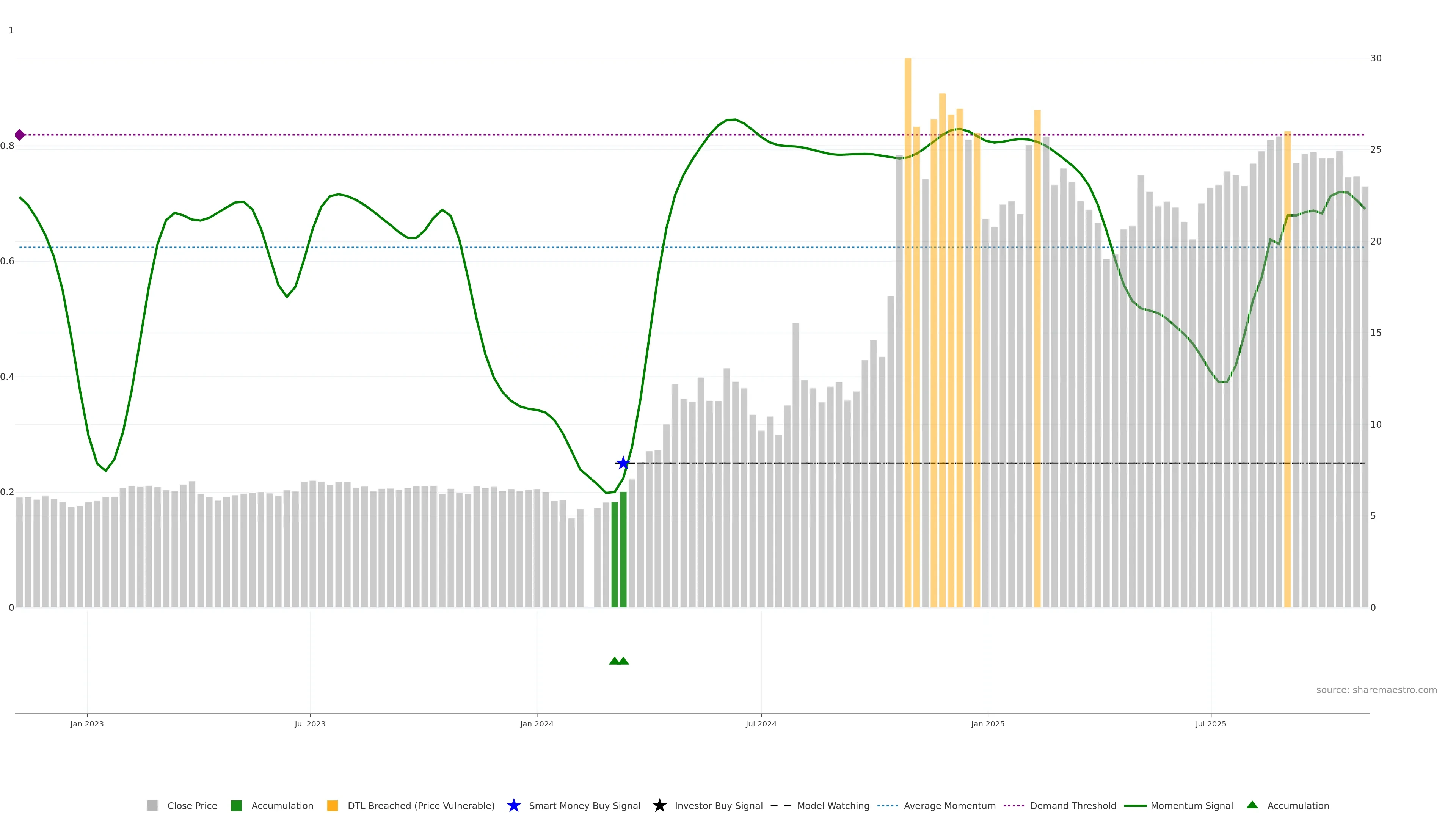This screenshot has height=819, width=1456.
Task: Click the green triangle legend icon
Action: tap(1252, 805)
